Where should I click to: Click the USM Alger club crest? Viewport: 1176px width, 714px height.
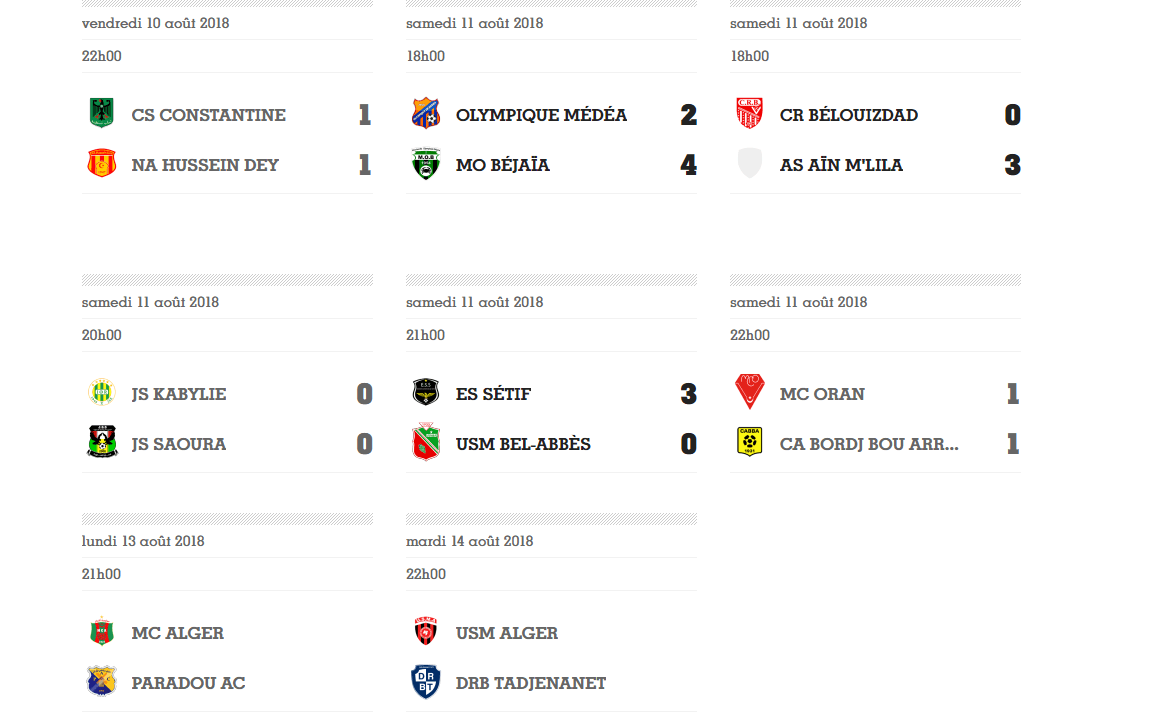(x=425, y=632)
